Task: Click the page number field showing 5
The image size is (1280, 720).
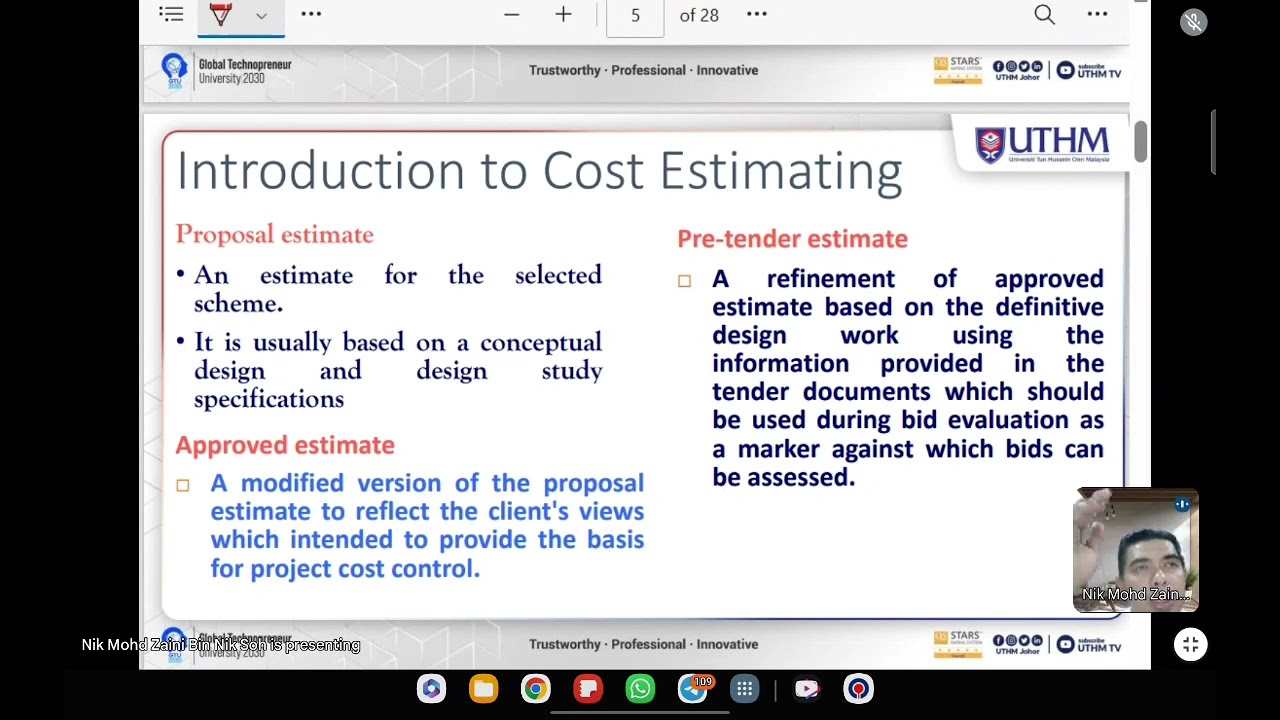Action: [x=635, y=16]
